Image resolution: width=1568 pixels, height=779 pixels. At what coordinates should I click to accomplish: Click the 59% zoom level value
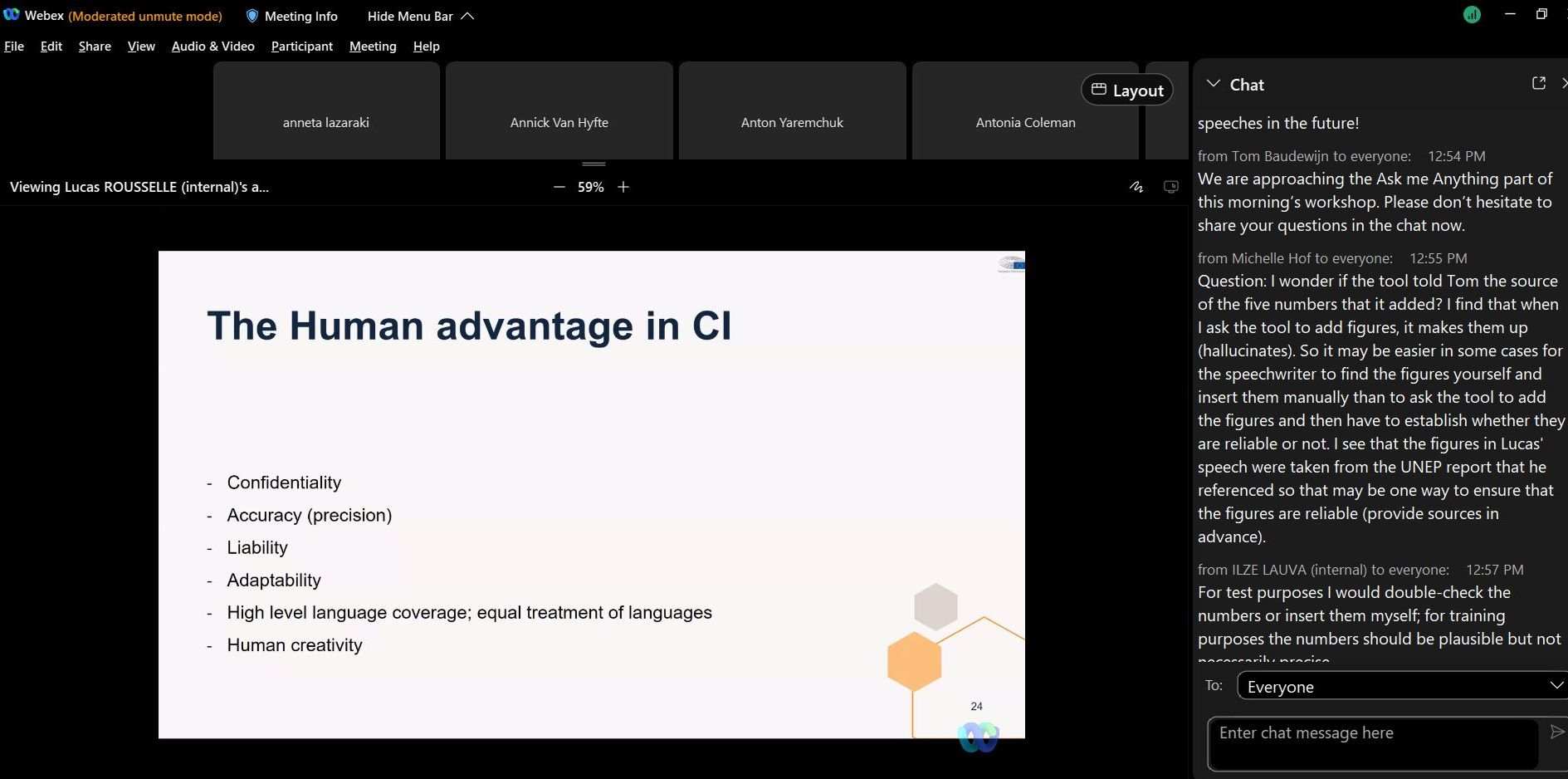coord(590,188)
